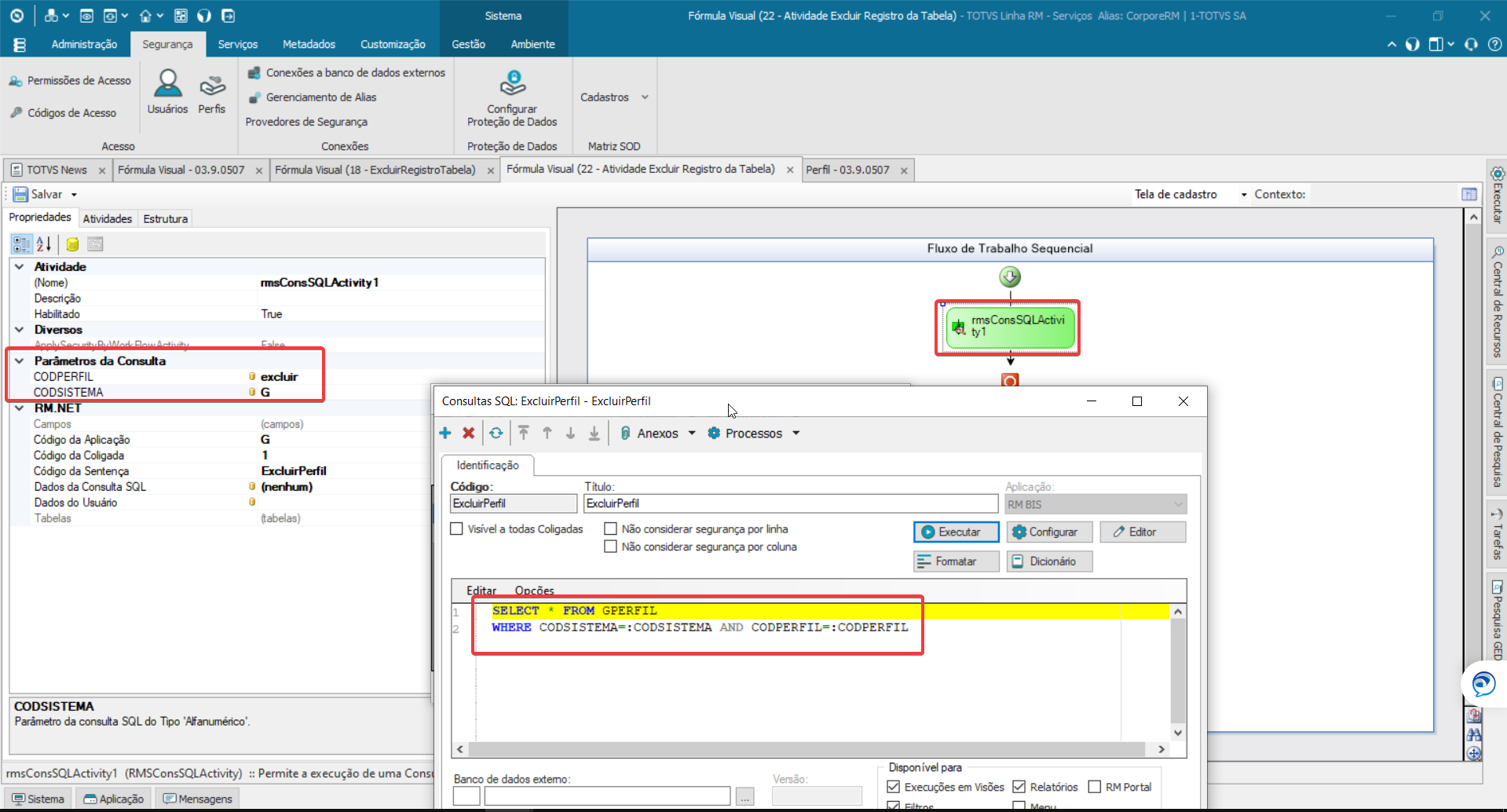The height and width of the screenshot is (812, 1507).
Task: Open the Customização ribbon tab
Action: click(x=393, y=45)
